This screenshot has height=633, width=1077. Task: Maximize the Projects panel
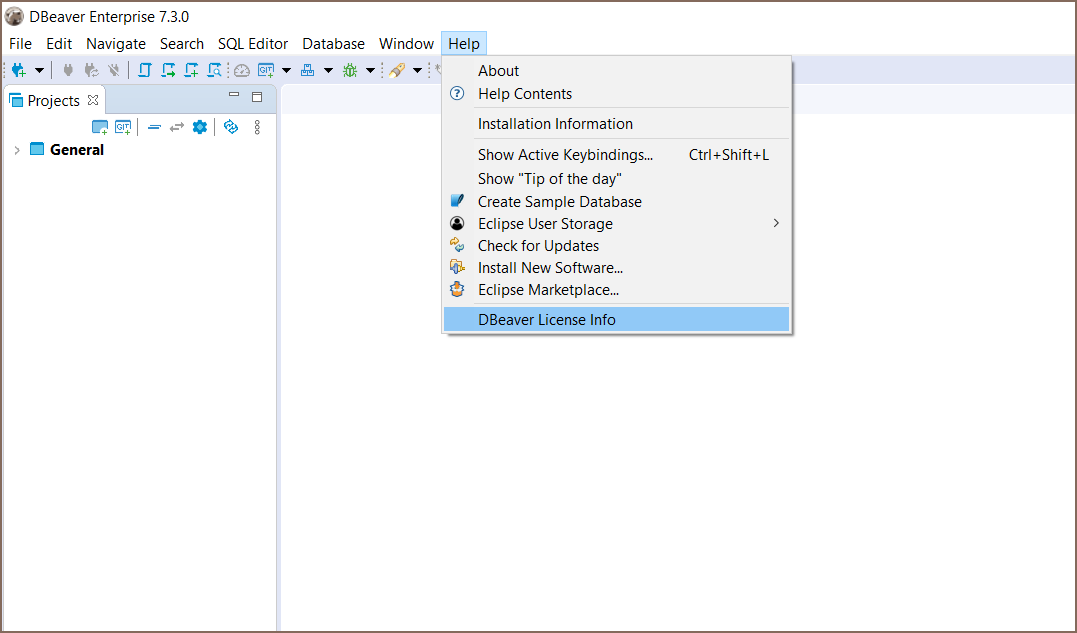point(257,97)
